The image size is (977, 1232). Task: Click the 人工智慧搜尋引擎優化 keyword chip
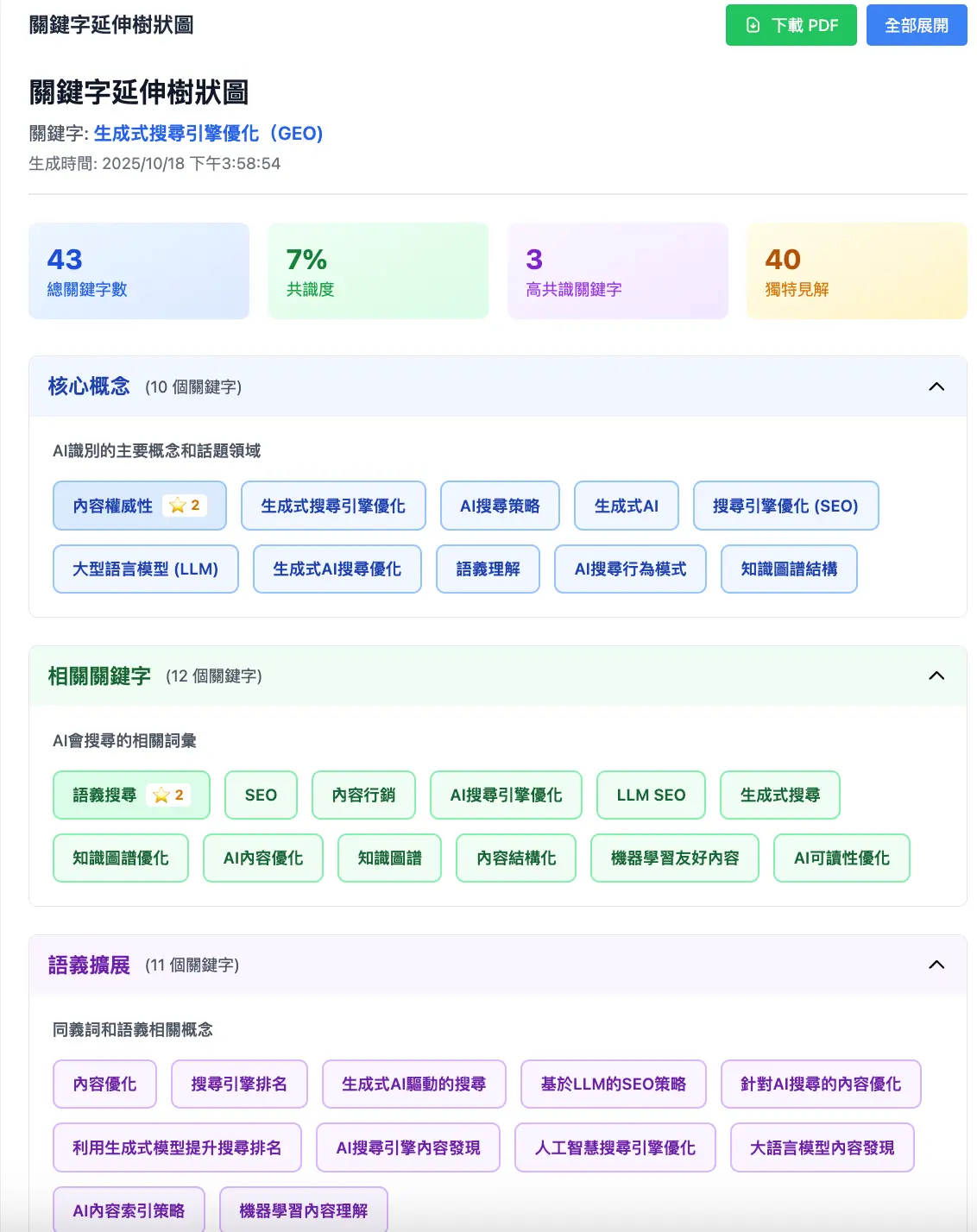615,1147
